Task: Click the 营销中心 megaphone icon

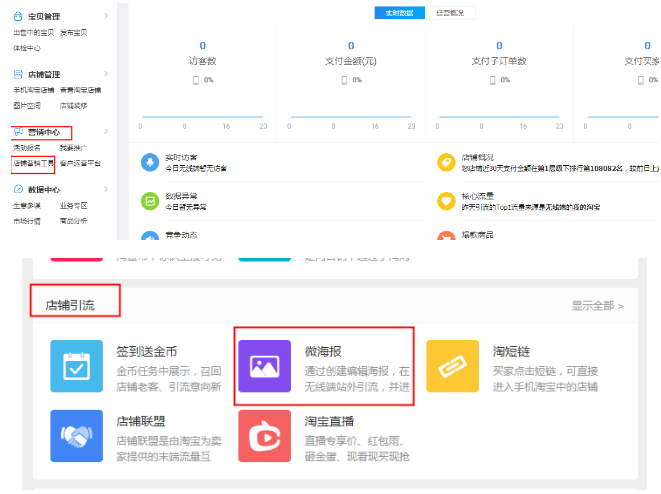Action: tap(18, 132)
